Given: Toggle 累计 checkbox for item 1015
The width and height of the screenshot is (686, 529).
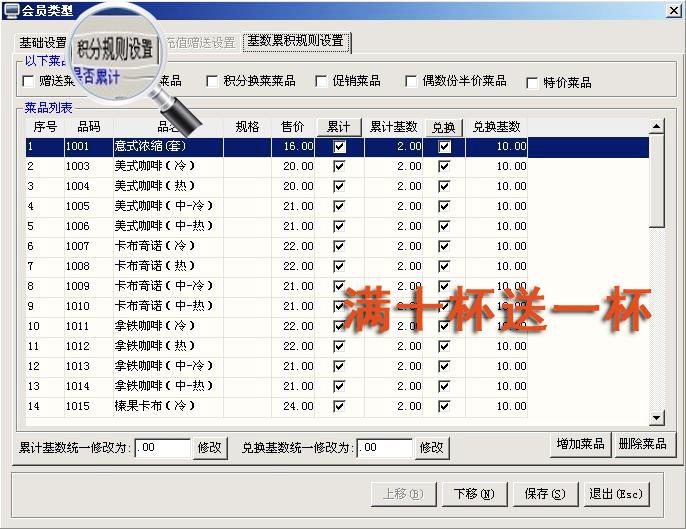Looking at the screenshot, I should pos(340,406).
